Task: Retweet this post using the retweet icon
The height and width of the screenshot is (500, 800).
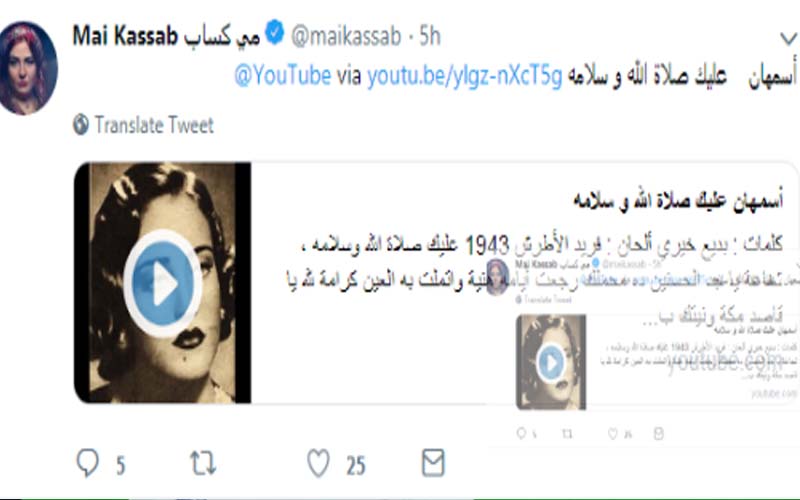Action: (x=203, y=463)
